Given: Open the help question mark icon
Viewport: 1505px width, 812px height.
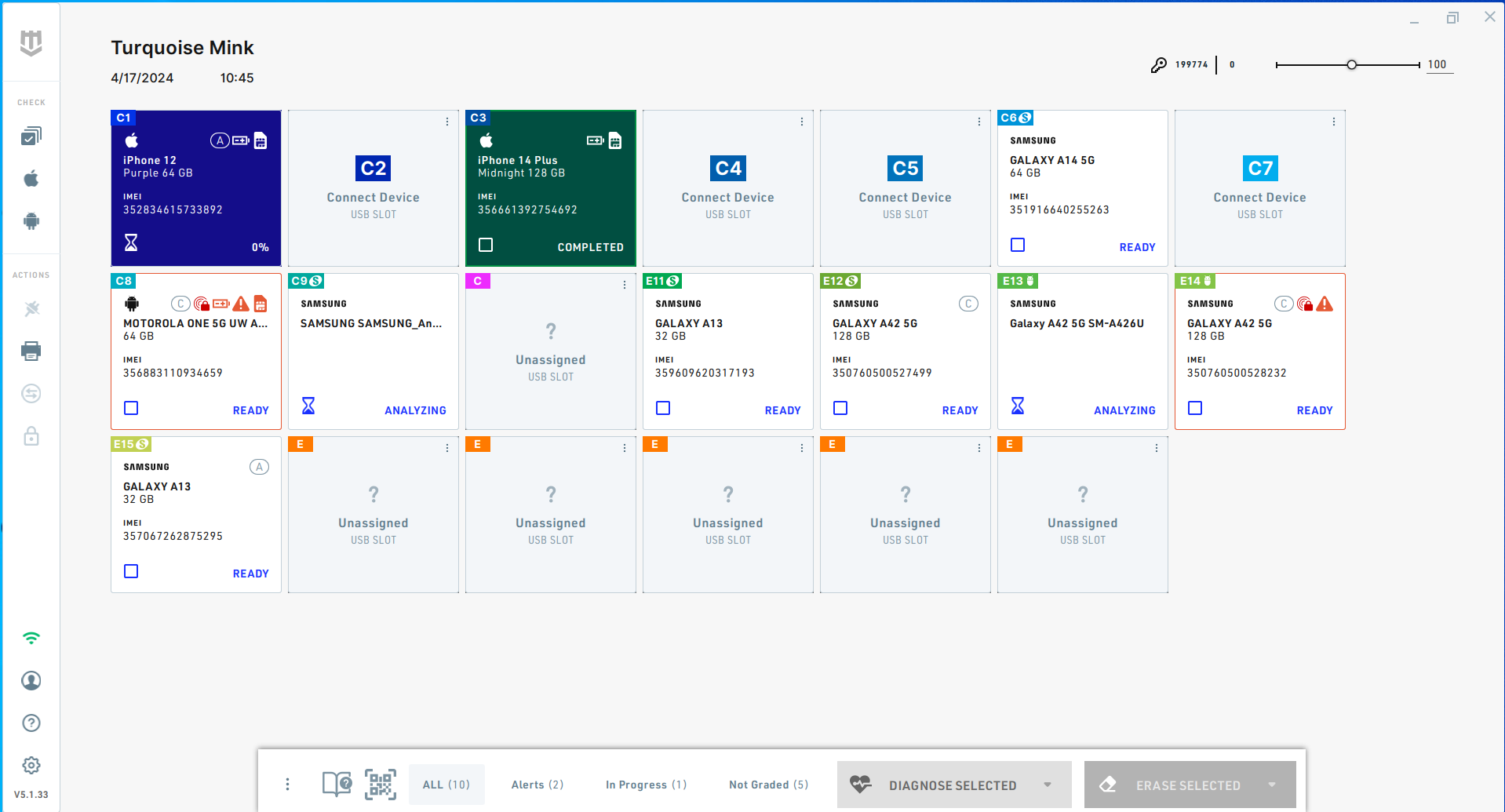Looking at the screenshot, I should coord(31,723).
